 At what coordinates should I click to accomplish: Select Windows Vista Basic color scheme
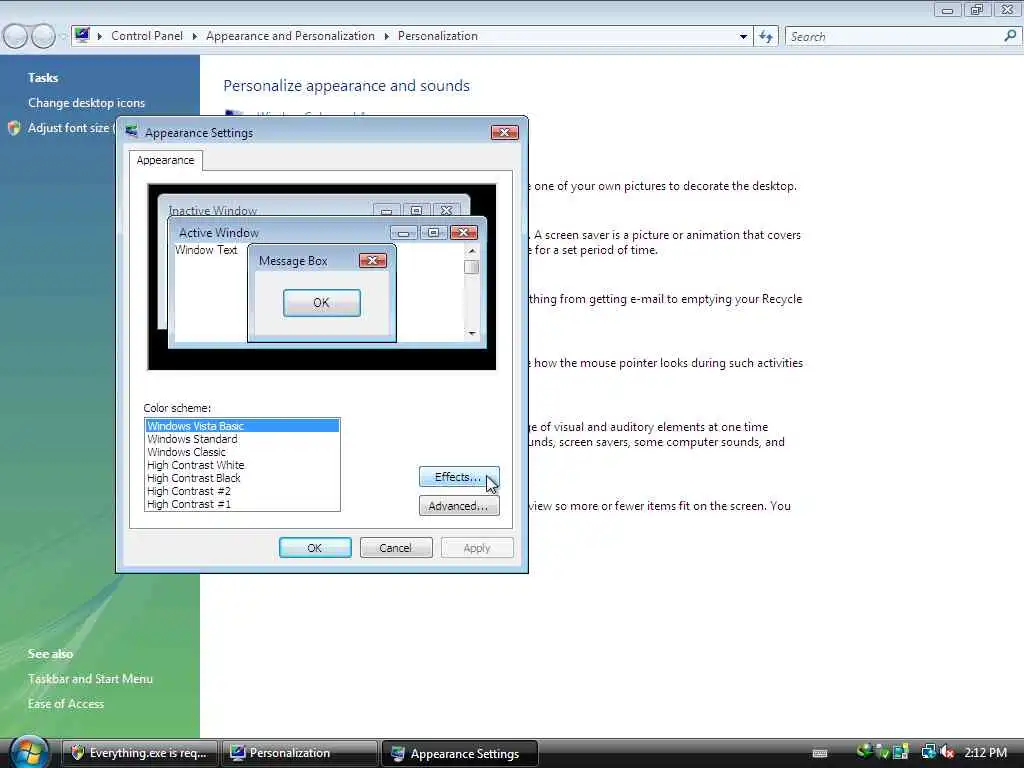[242, 426]
